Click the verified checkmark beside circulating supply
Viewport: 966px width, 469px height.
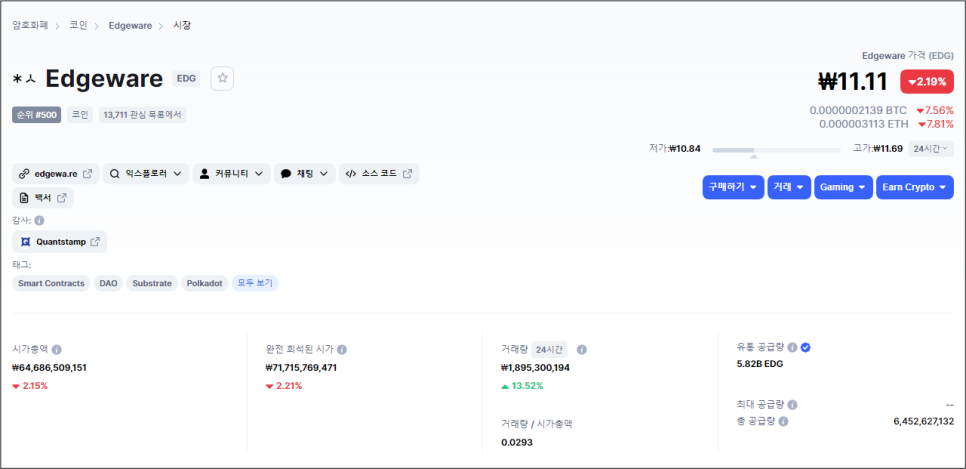(x=805, y=348)
